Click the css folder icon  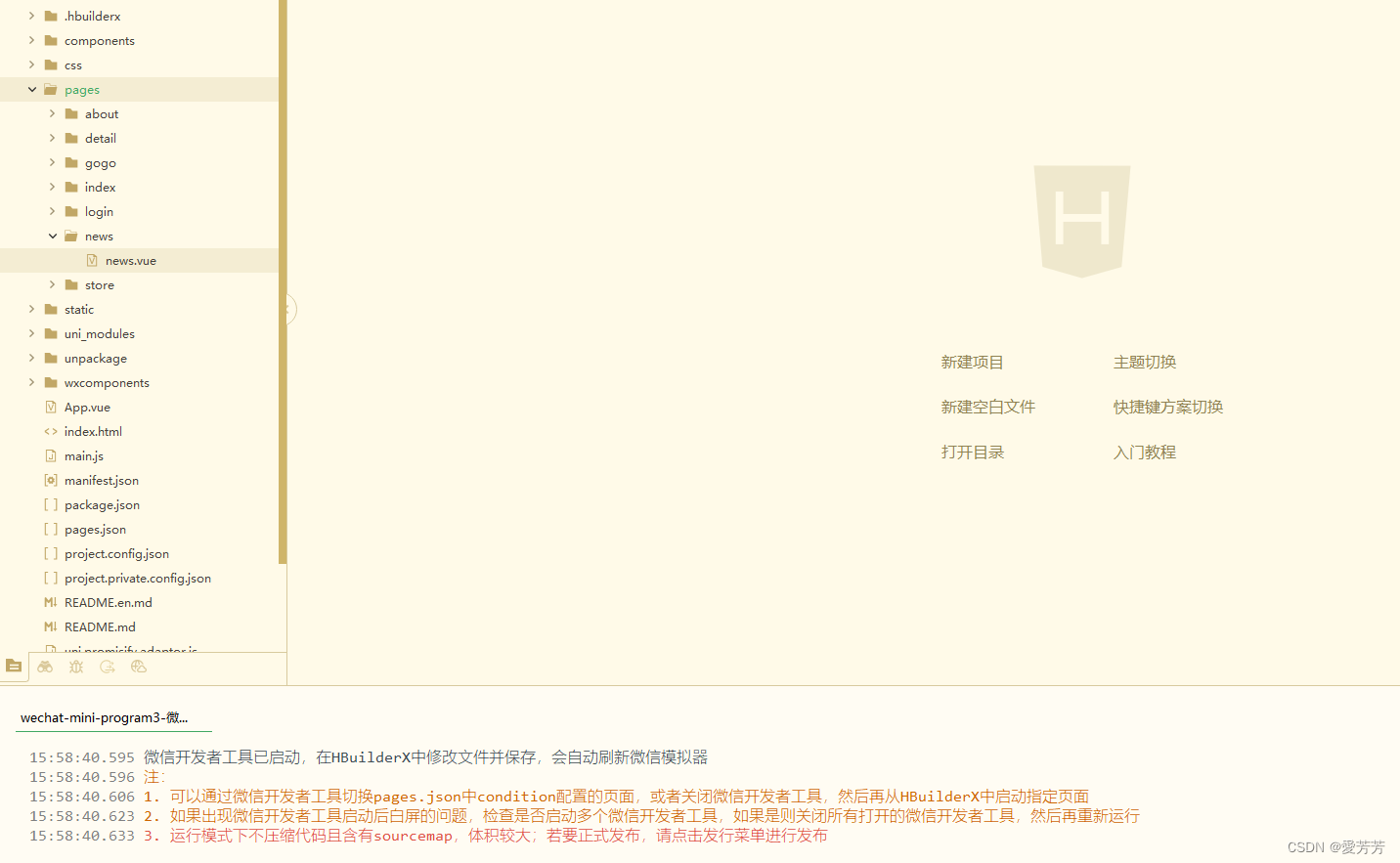[x=51, y=65]
